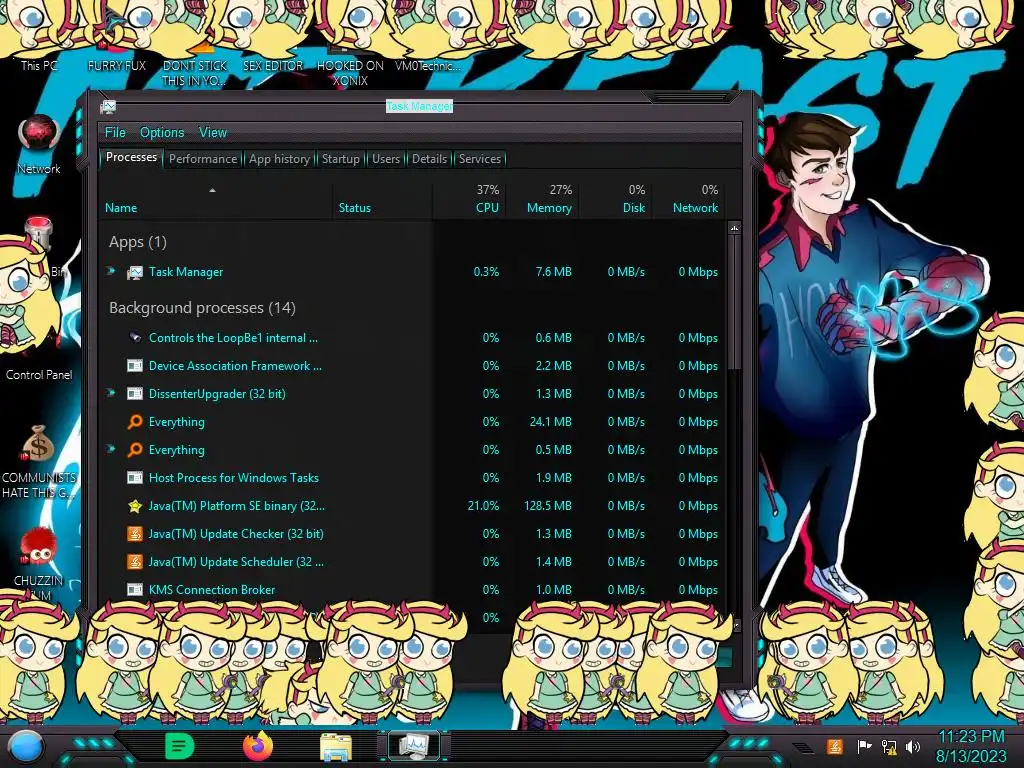Select Host Process for Windows Tasks
This screenshot has width=1024, height=768.
[x=234, y=477]
